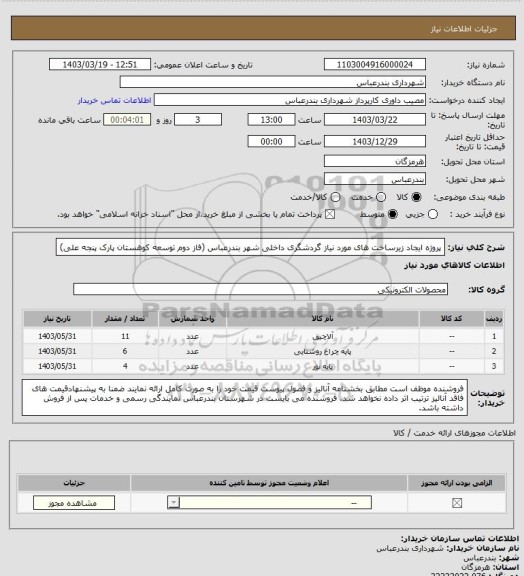Click the remaining days field showing 3

(198, 120)
